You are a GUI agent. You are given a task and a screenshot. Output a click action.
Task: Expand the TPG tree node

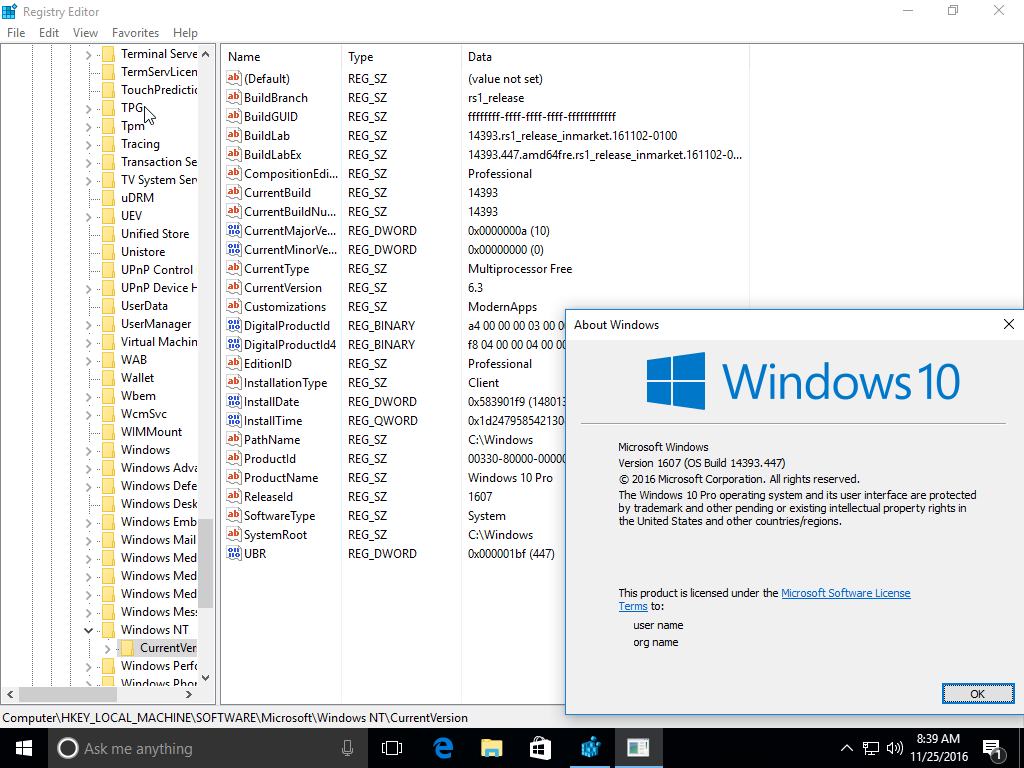coord(88,108)
